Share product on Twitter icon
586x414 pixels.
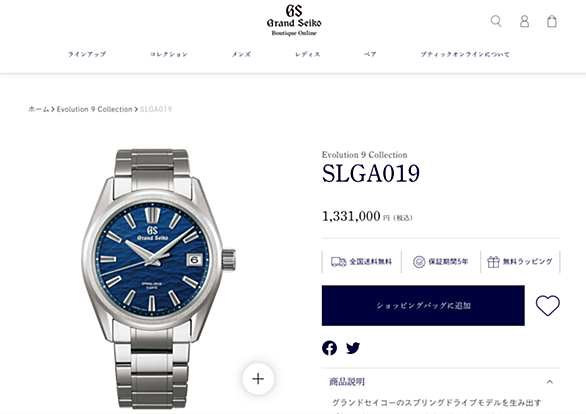point(353,348)
